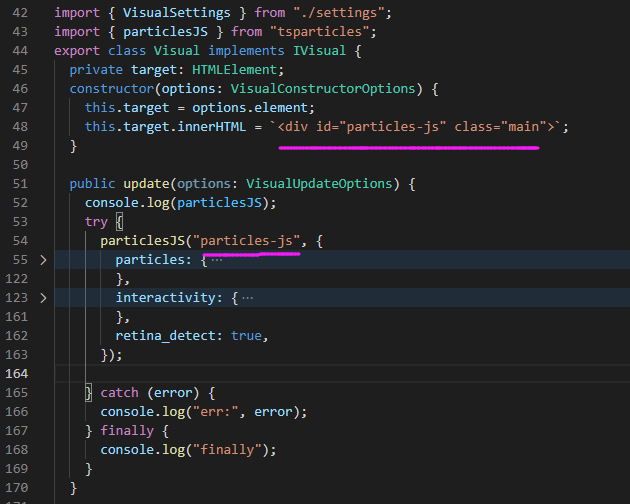Click the "finally" string on line 168

tap(227, 449)
